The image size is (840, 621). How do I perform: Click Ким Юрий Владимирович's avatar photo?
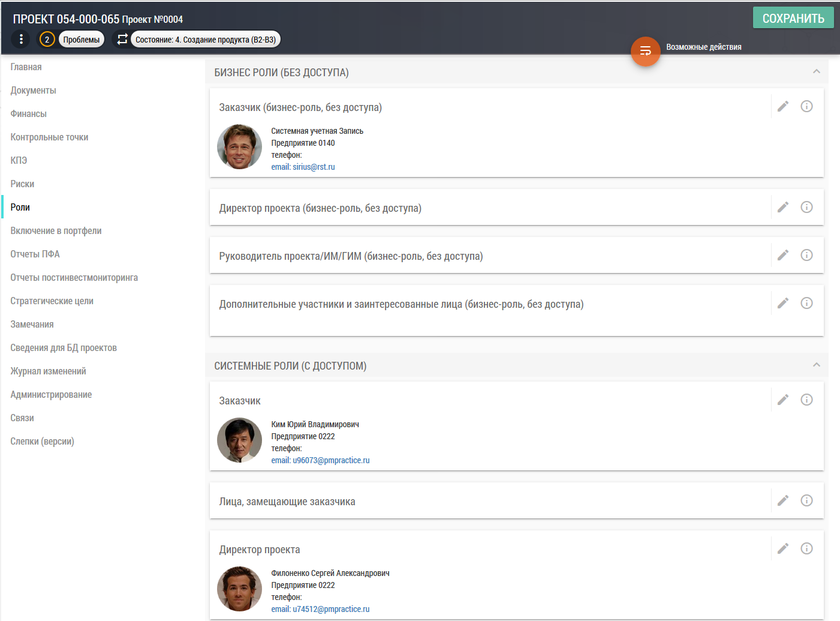(239, 440)
